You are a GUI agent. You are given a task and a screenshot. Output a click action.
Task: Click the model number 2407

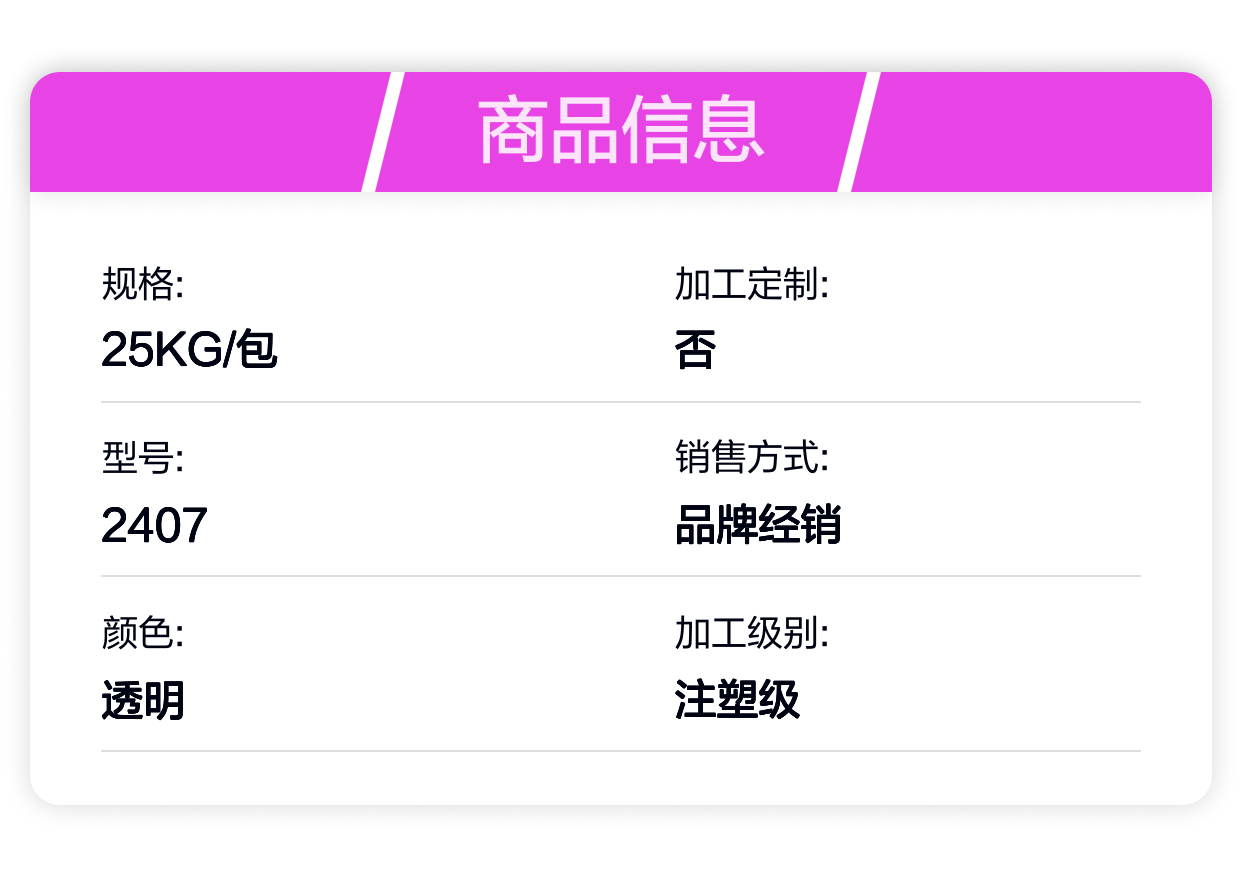tap(154, 525)
